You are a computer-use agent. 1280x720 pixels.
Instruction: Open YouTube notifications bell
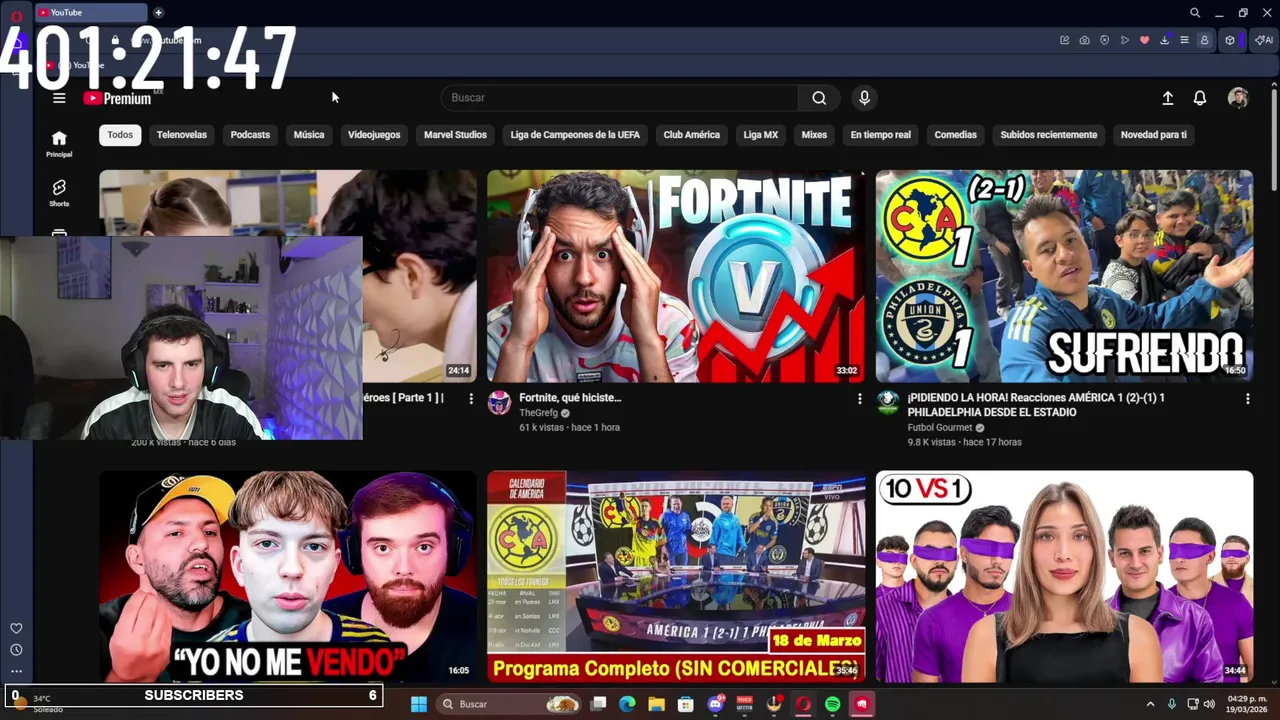[1200, 98]
